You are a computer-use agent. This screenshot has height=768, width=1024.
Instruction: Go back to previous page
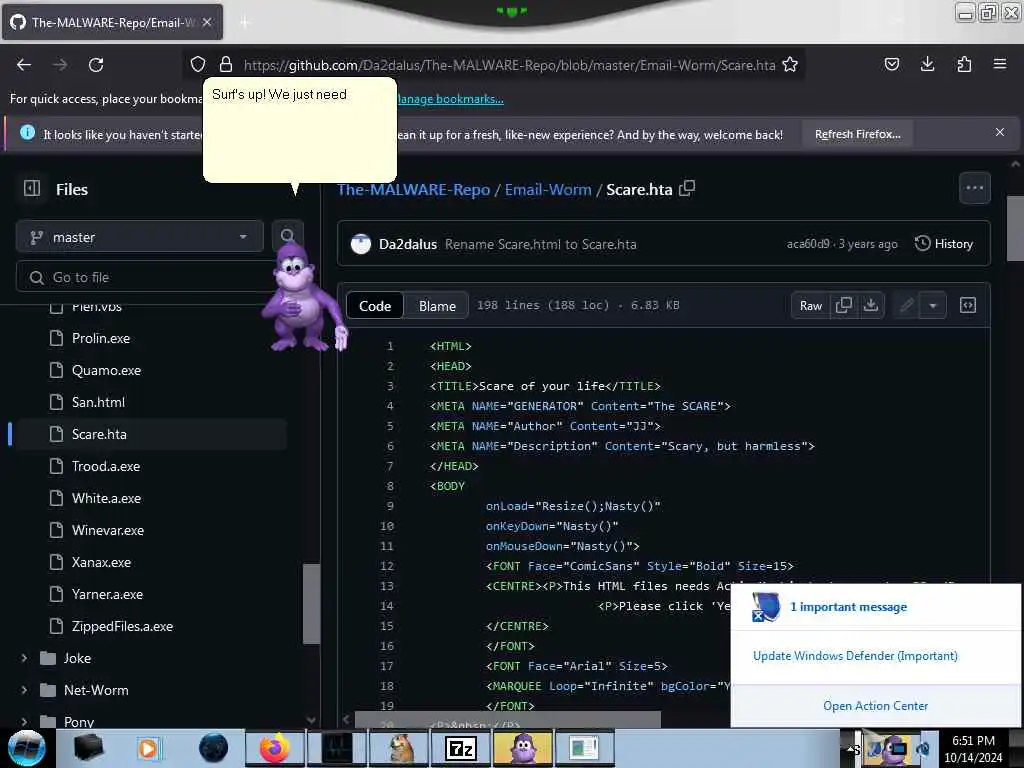coord(24,65)
